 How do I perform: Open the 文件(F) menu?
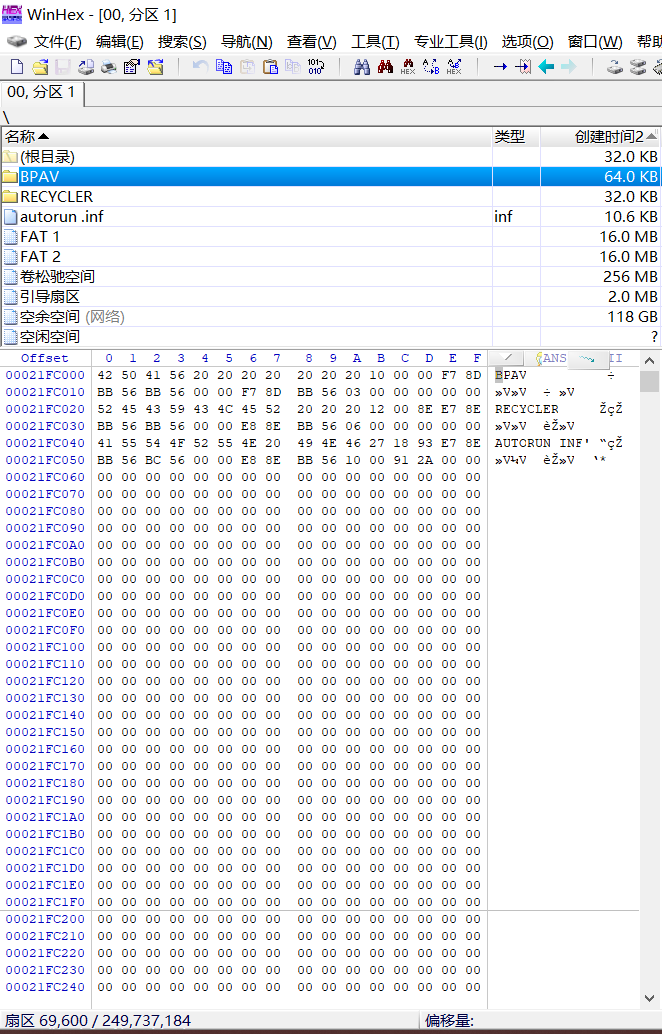click(x=57, y=42)
